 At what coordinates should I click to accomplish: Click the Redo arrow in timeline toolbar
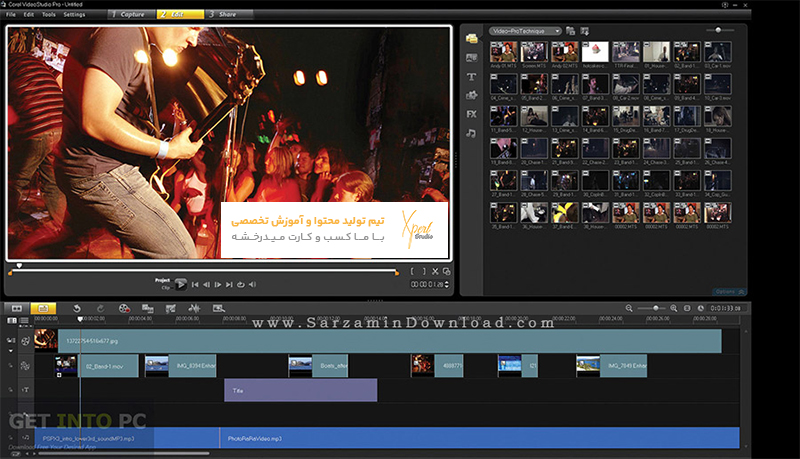101,308
